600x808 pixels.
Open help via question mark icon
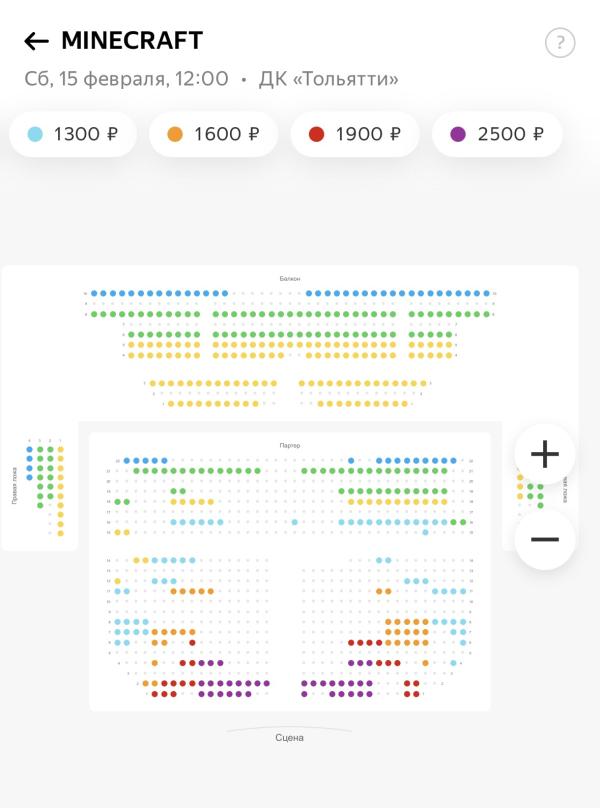[x=560, y=43]
